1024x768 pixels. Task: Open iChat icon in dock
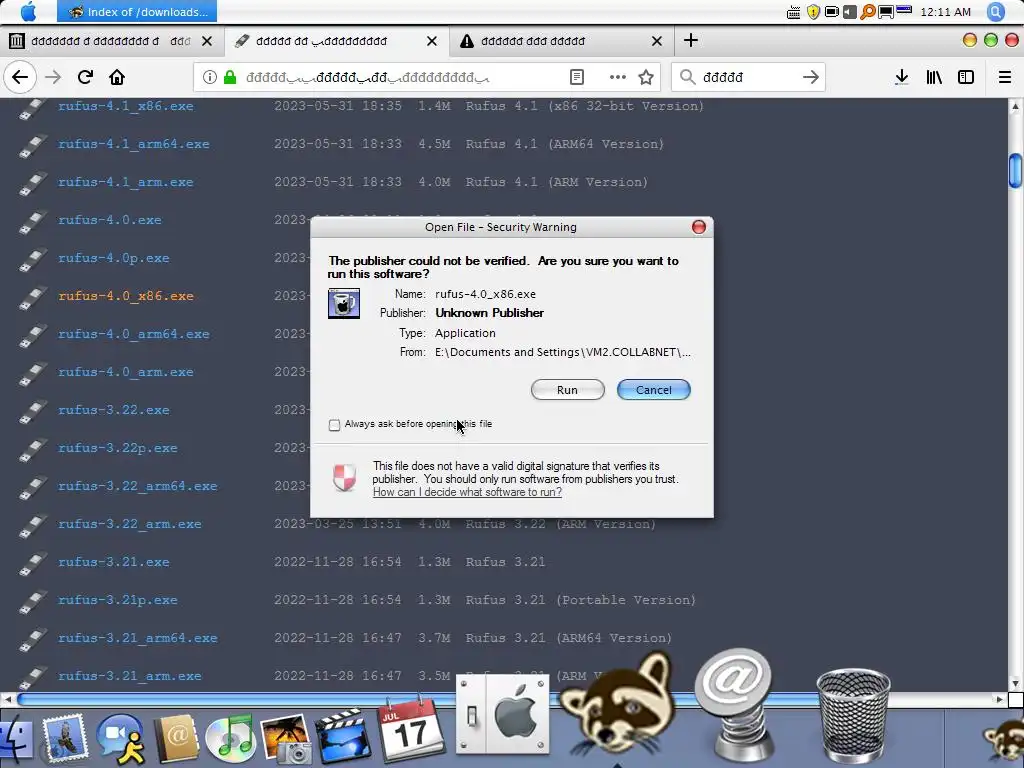click(120, 739)
